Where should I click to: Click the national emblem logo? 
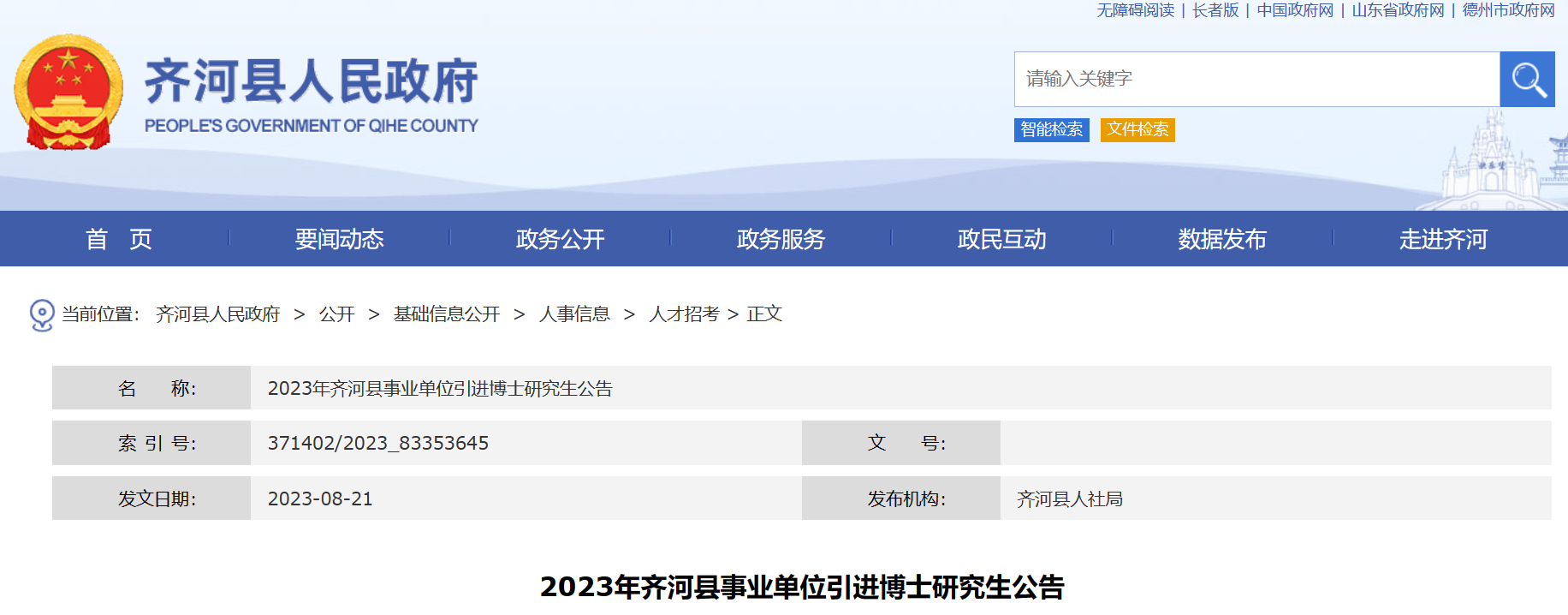[68, 92]
